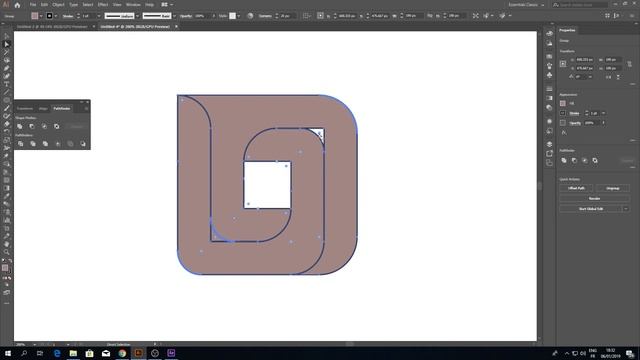The width and height of the screenshot is (640, 360).
Task: Click Trim in floating Pathfinder panel
Action: coord(33,144)
